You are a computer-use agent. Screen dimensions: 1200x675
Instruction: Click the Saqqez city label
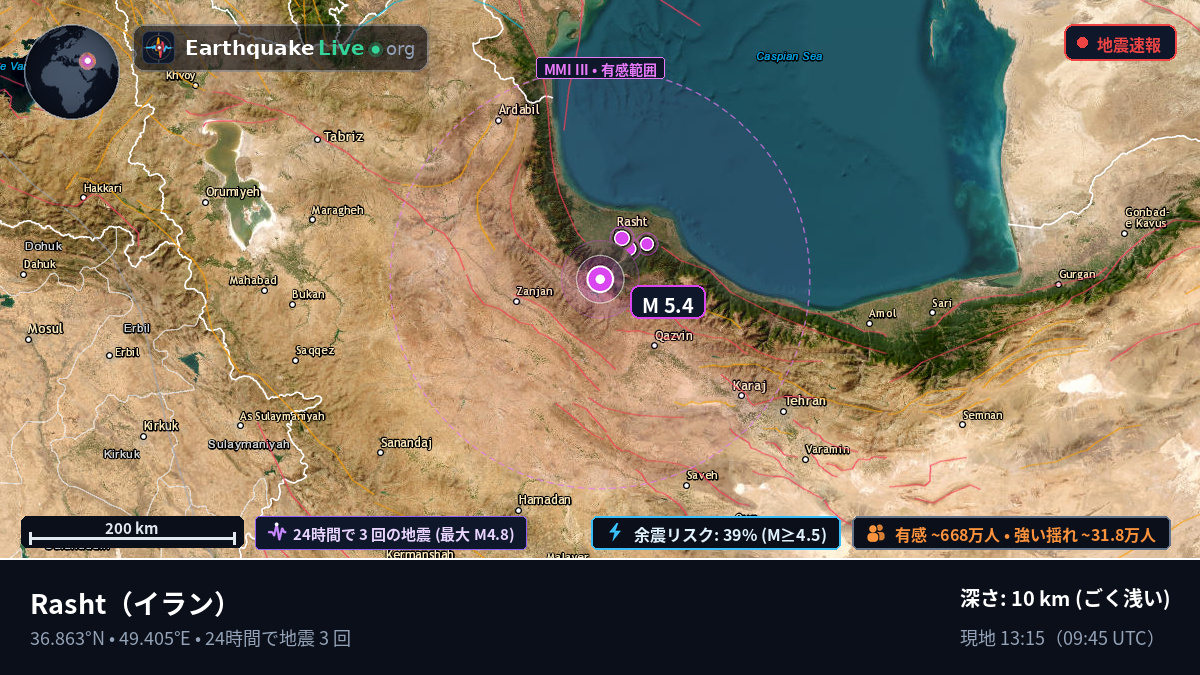[315, 350]
